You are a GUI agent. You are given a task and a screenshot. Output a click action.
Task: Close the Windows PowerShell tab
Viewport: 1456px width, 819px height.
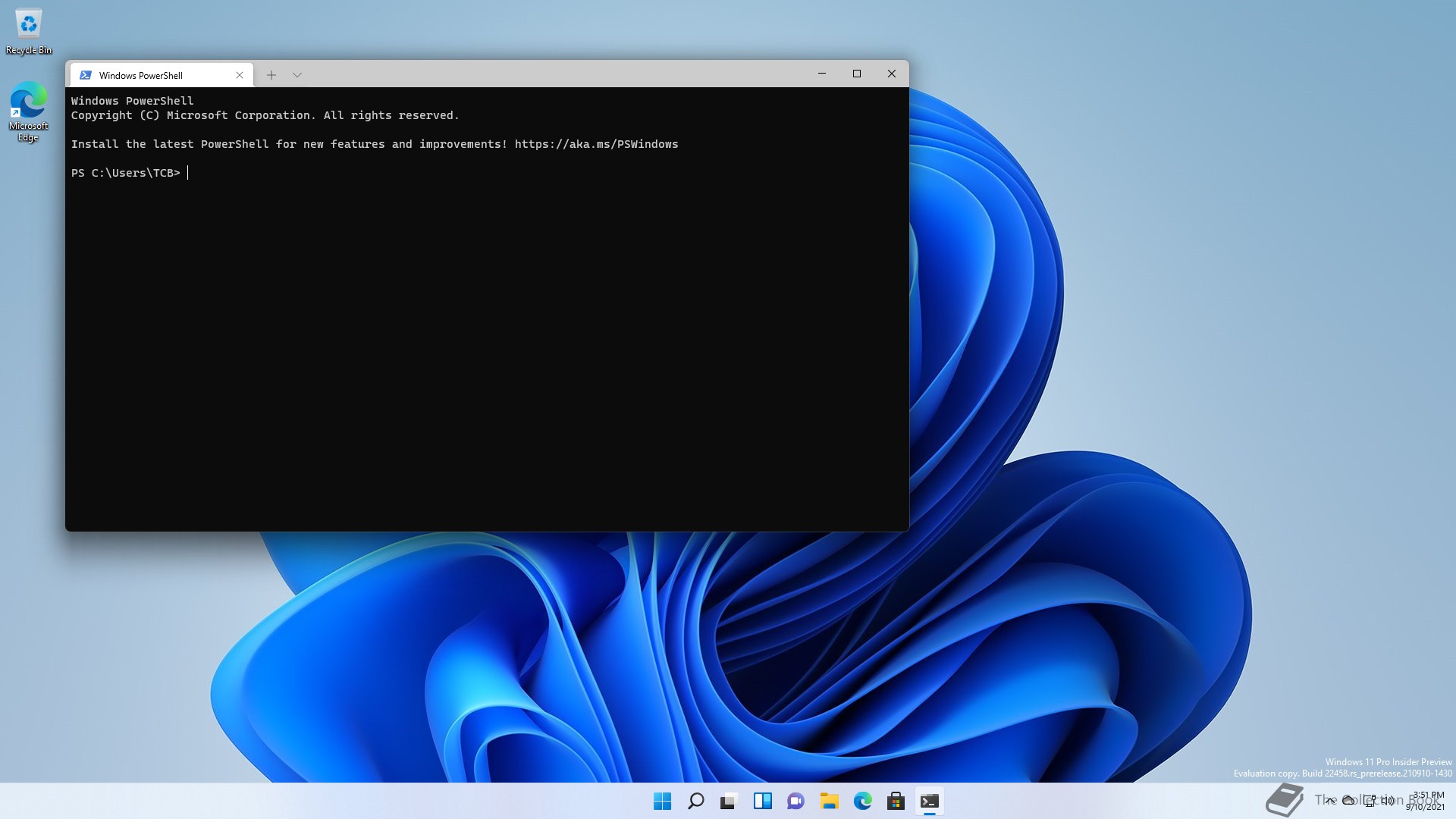pyautogui.click(x=240, y=75)
